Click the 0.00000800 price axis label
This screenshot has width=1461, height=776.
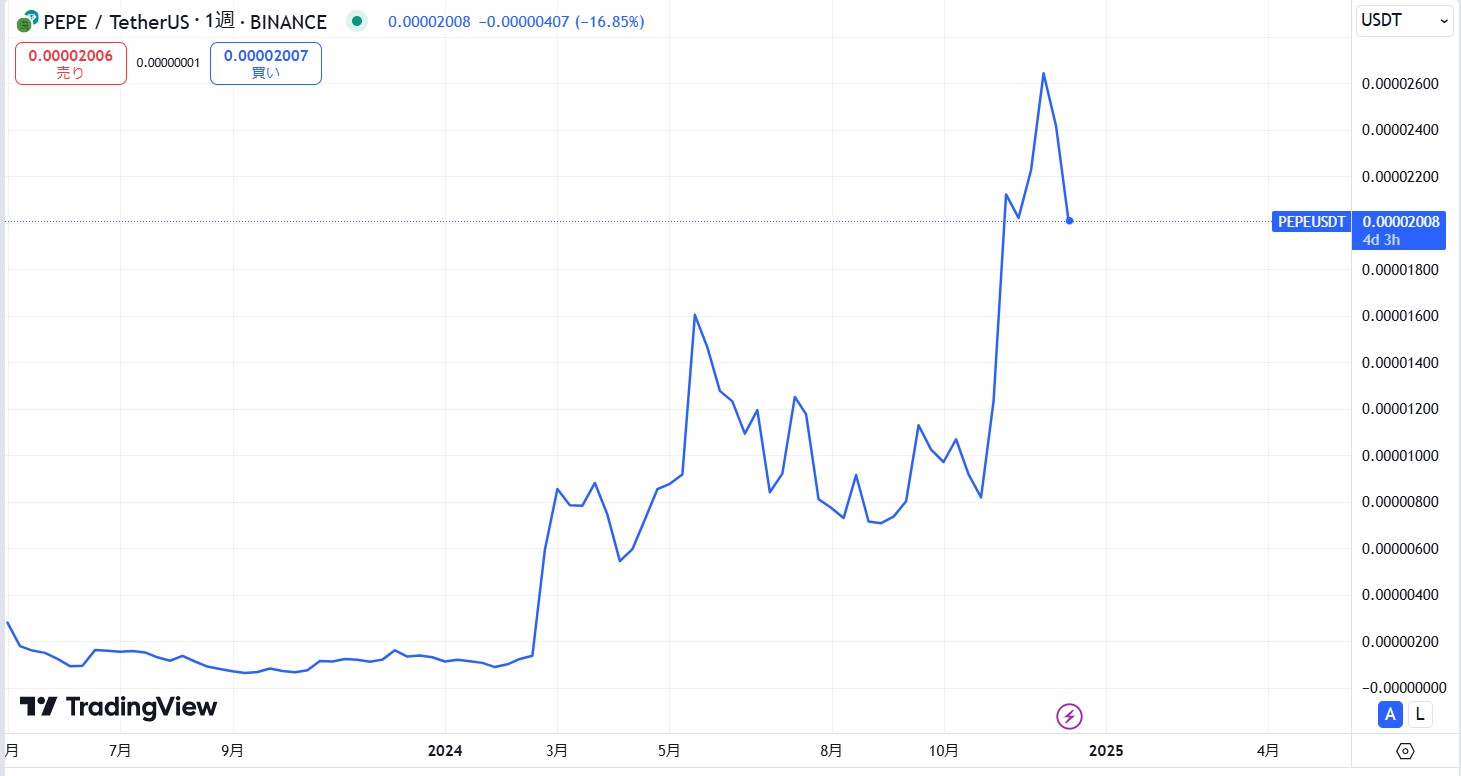(1400, 502)
